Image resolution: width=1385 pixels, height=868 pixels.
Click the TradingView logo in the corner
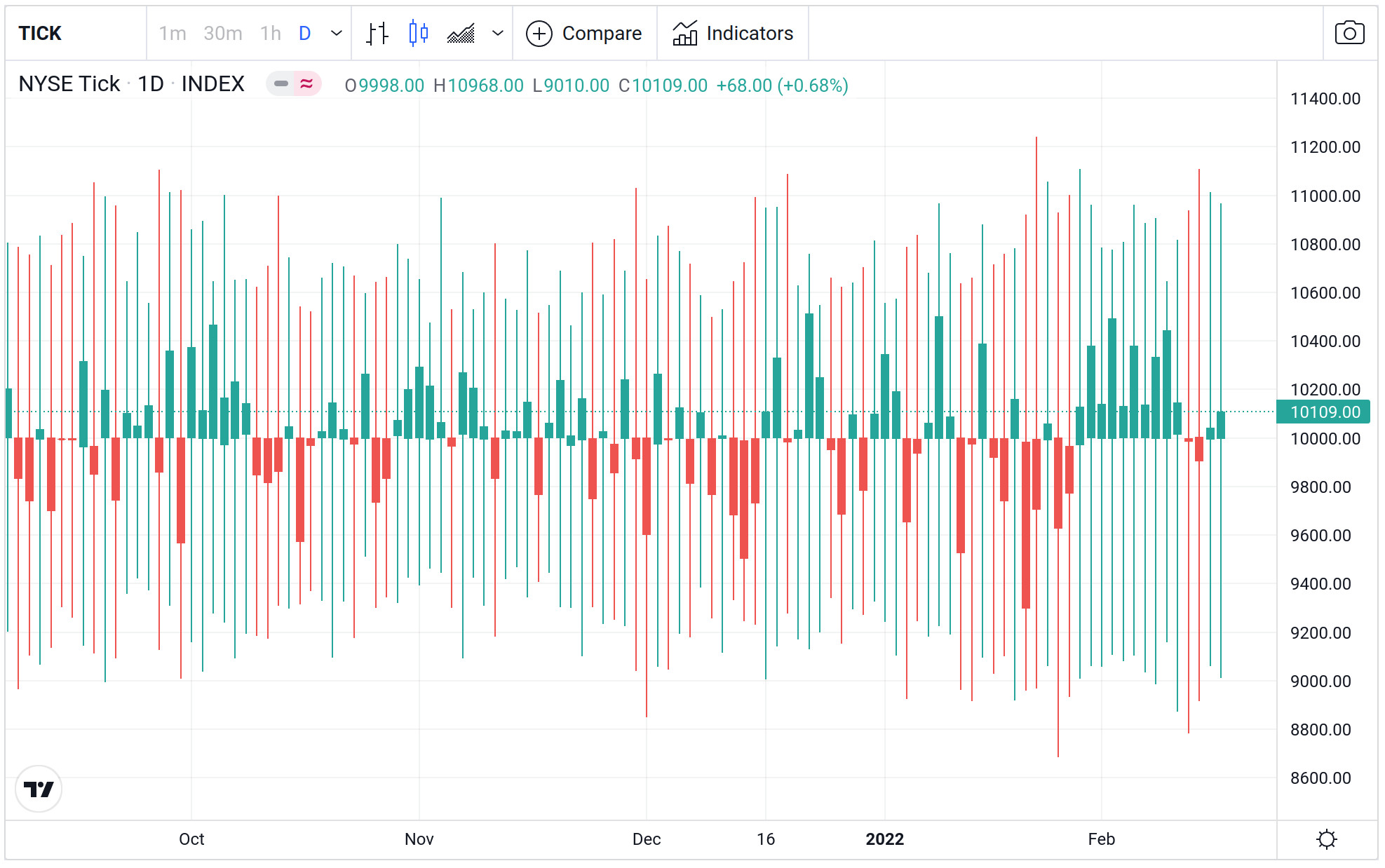(x=39, y=788)
